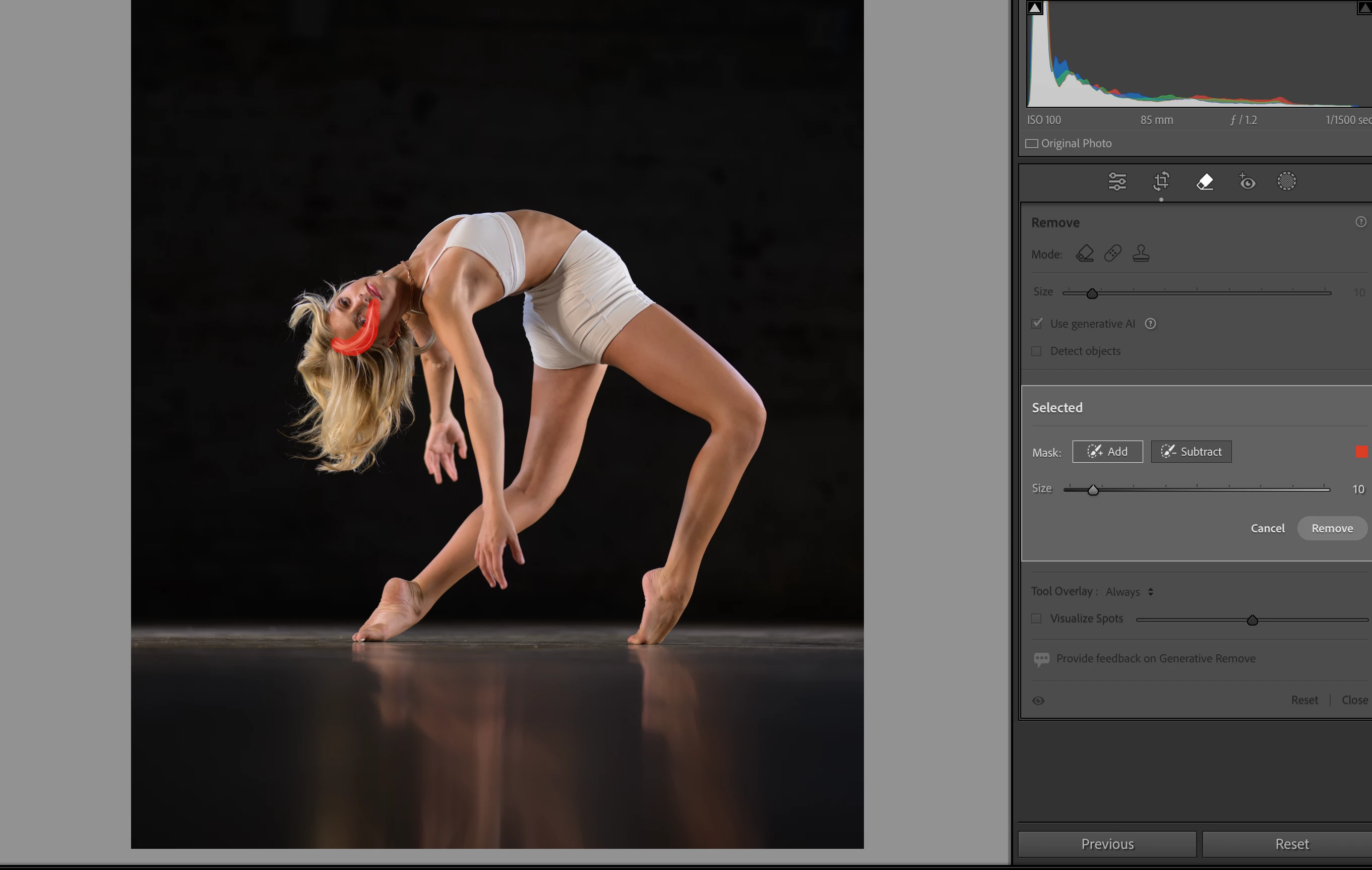Enable the Visualize Spots checkbox
Screen dimensions: 1372x870
[1037, 619]
